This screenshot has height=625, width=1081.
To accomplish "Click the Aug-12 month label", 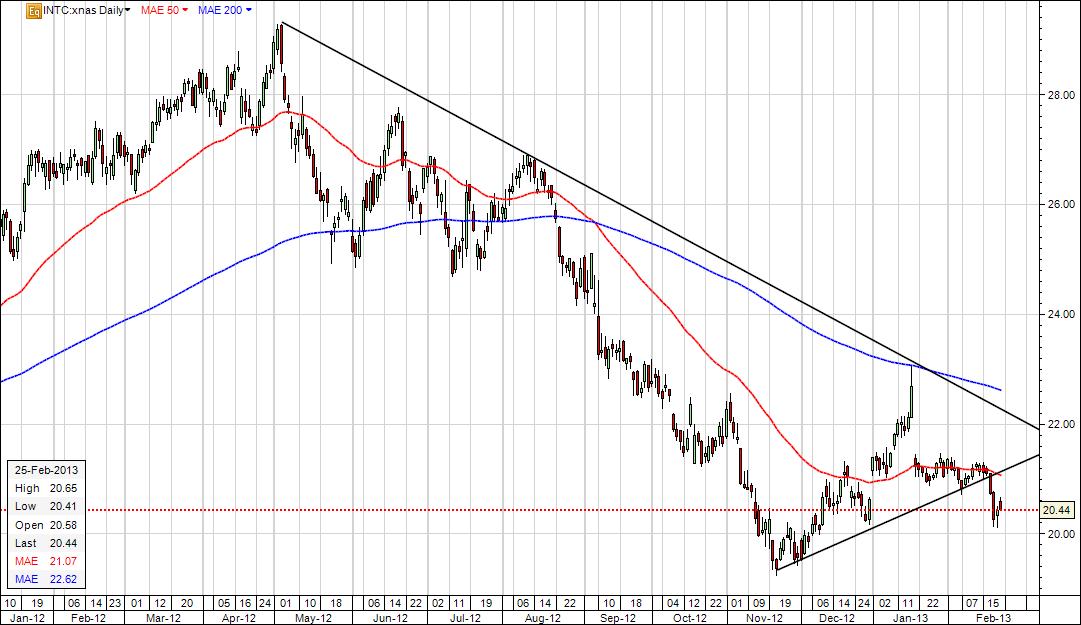I will click(x=543, y=617).
